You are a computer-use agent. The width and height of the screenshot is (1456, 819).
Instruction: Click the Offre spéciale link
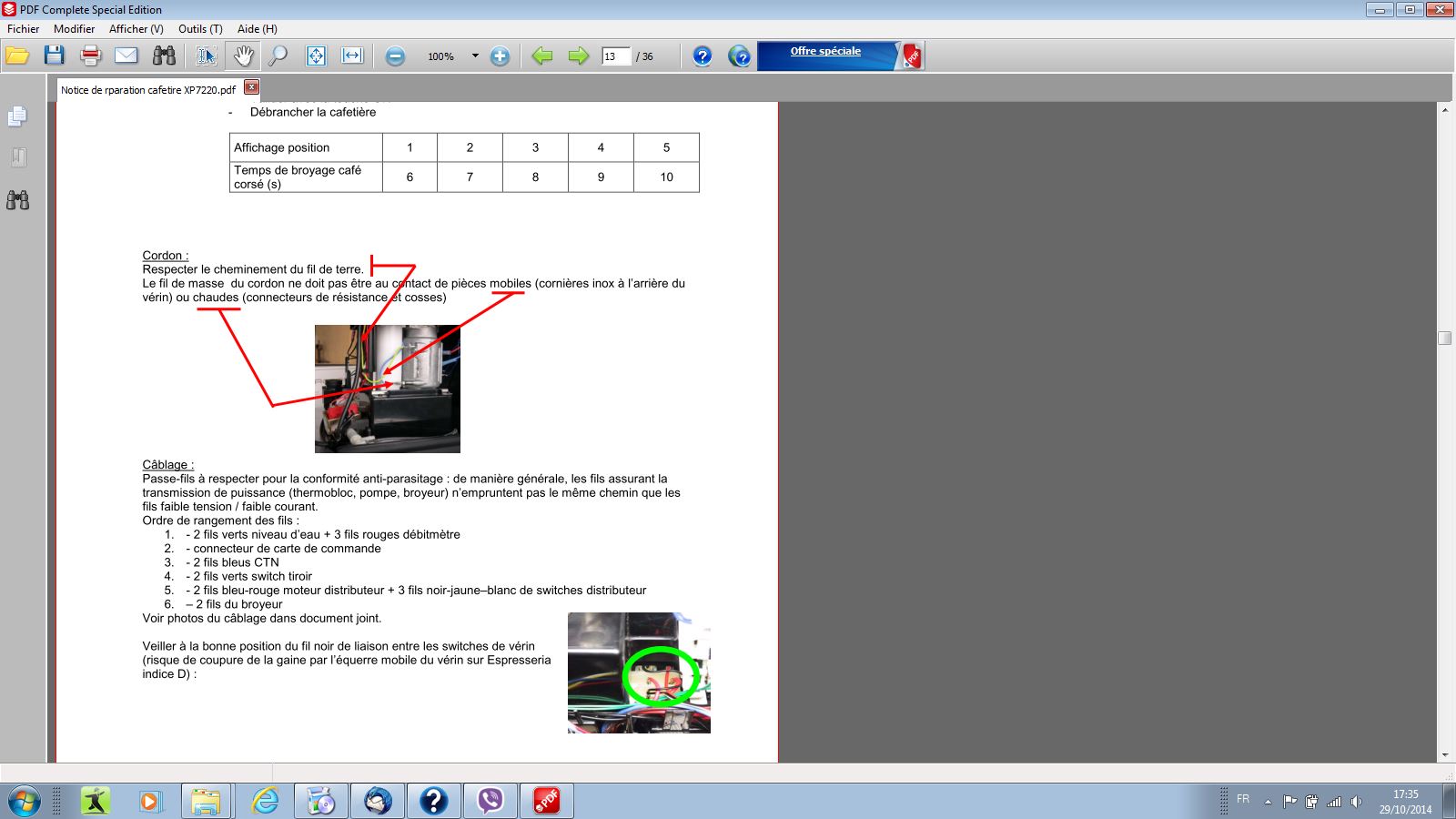tap(825, 51)
